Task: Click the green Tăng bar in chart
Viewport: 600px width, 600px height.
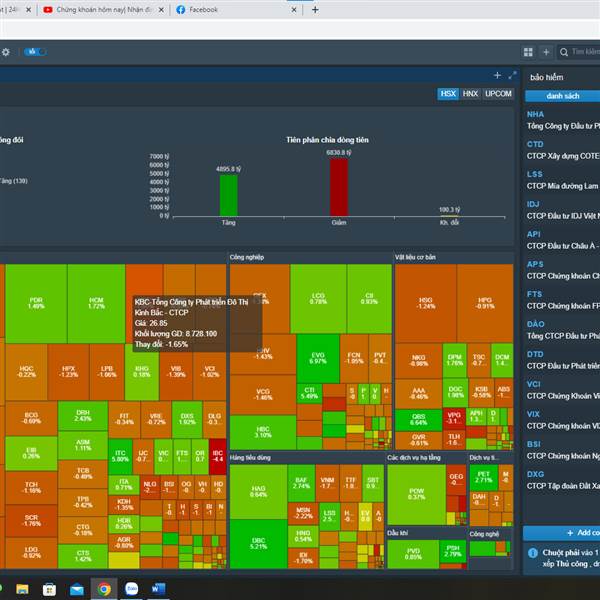Action: pos(228,196)
